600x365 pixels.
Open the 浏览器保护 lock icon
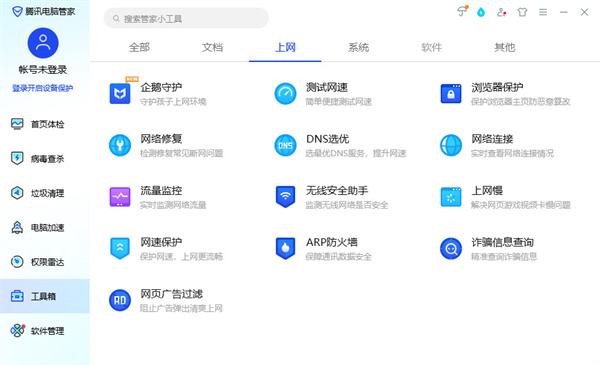(451, 93)
